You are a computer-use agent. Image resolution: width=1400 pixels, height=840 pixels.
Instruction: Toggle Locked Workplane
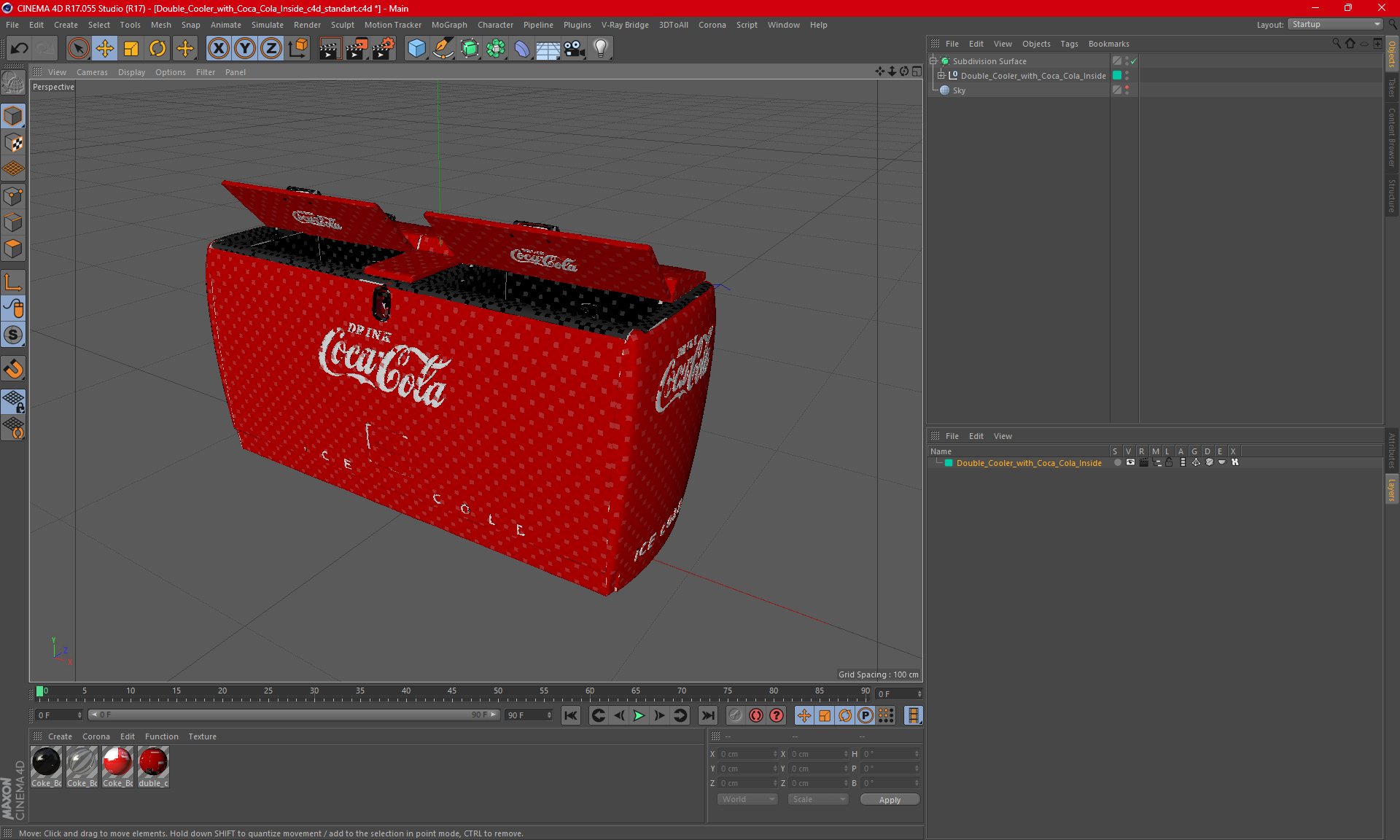(x=13, y=401)
